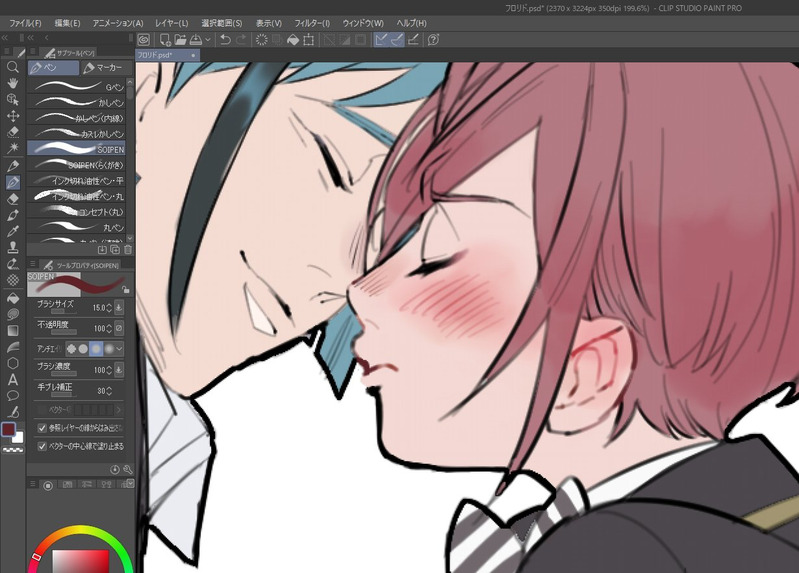The image size is (799, 573).
Task: Save file using command bar icon
Action: click(196, 39)
